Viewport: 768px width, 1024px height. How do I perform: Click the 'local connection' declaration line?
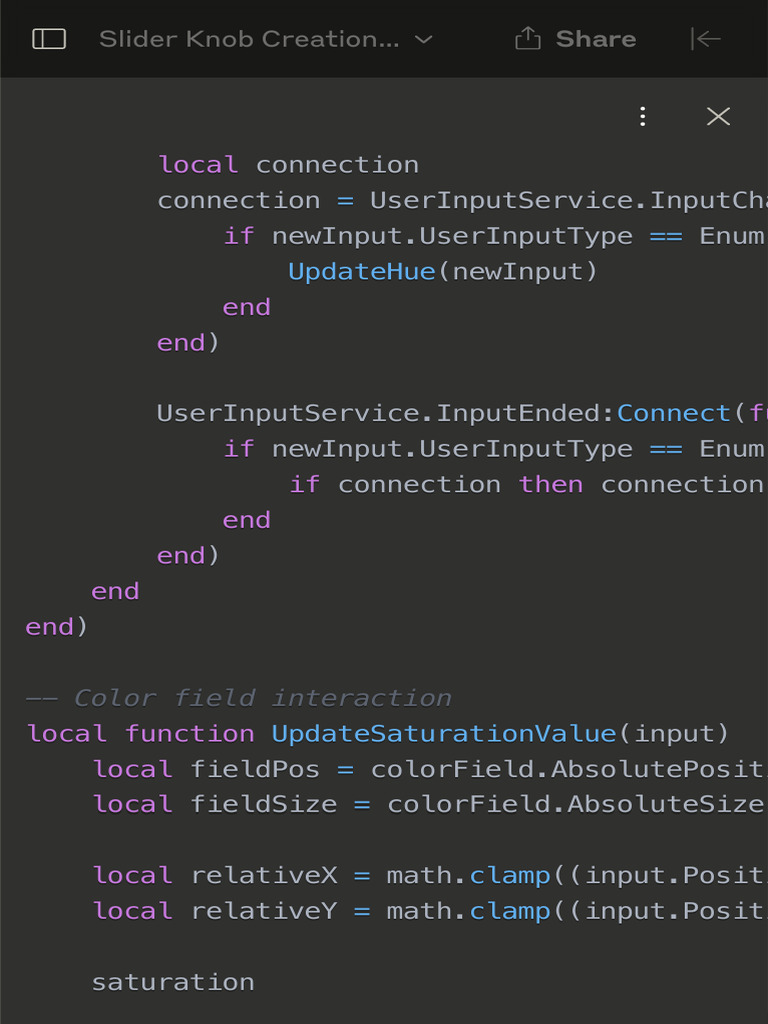pyautogui.click(x=288, y=164)
